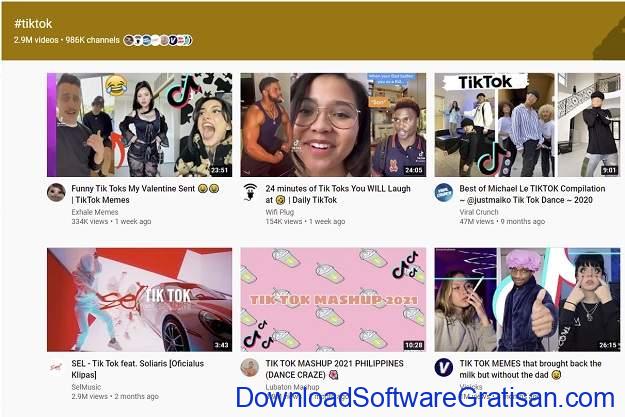Click the 26:15 duration badge
Image resolution: width=625 pixels, height=417 pixels.
608,345
